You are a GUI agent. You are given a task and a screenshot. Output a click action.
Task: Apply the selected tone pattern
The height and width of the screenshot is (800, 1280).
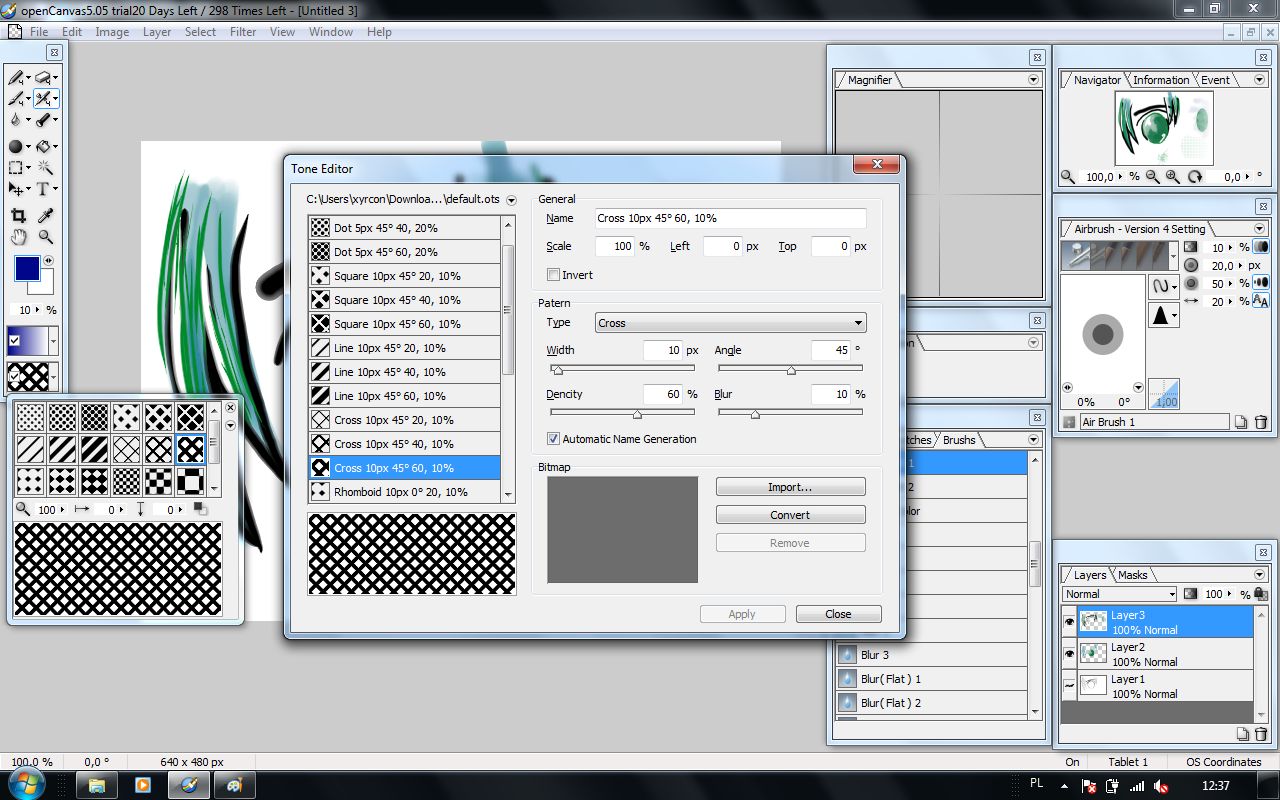tap(742, 613)
